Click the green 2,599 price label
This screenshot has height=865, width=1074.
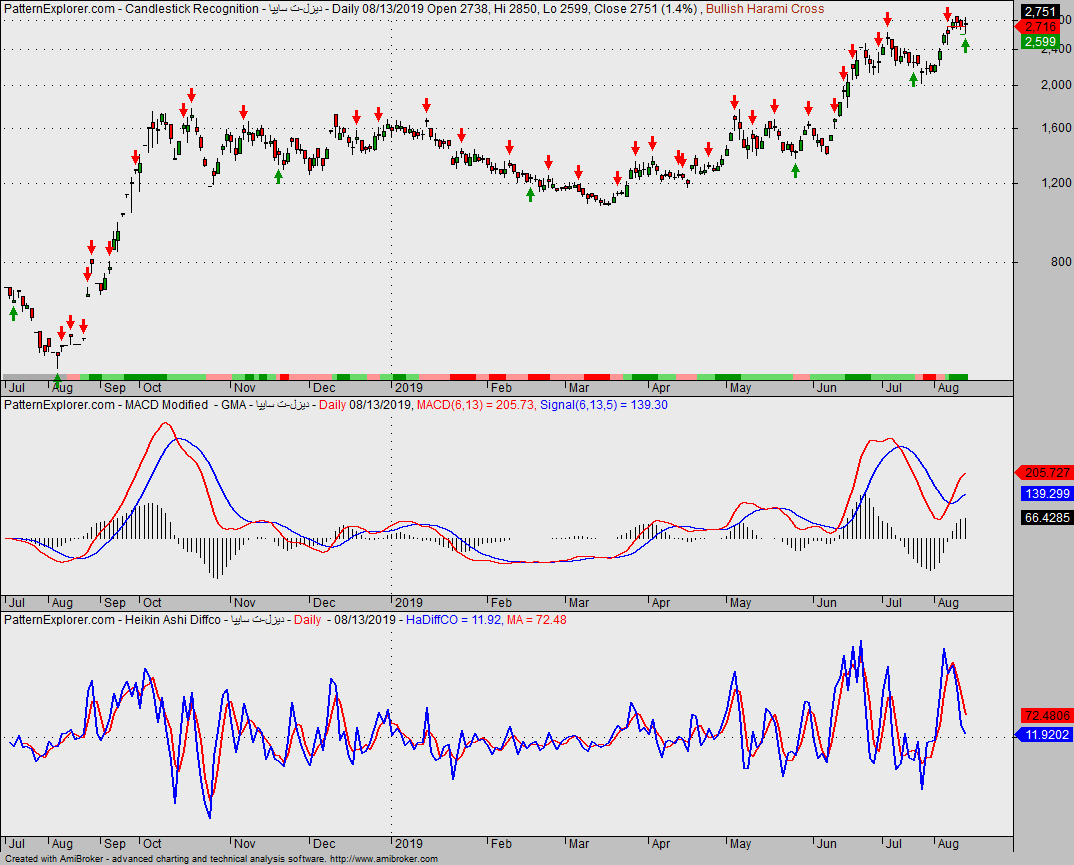[x=1040, y=42]
